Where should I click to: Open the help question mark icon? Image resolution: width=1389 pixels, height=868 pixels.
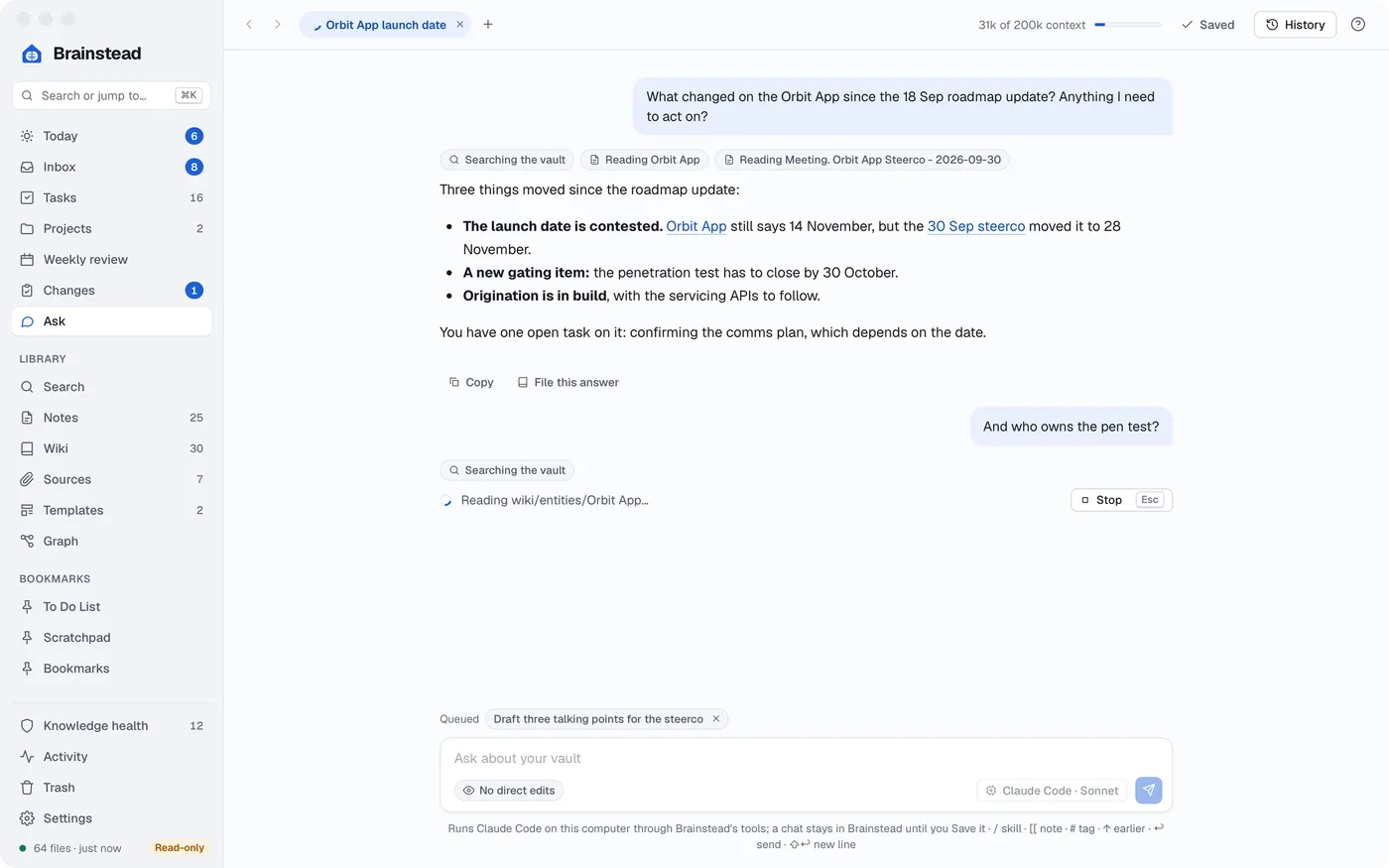click(x=1358, y=25)
